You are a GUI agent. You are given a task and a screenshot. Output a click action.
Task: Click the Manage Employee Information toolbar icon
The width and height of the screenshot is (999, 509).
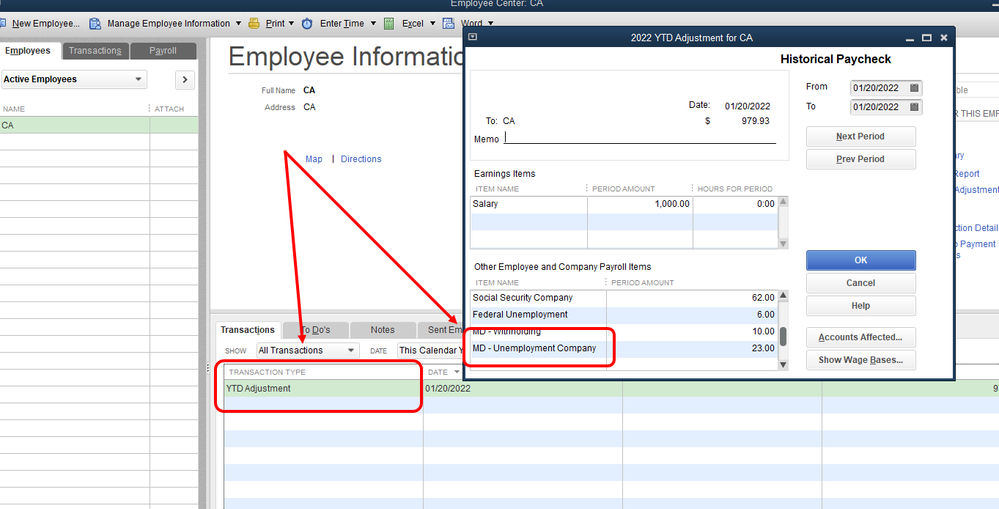tap(95, 23)
